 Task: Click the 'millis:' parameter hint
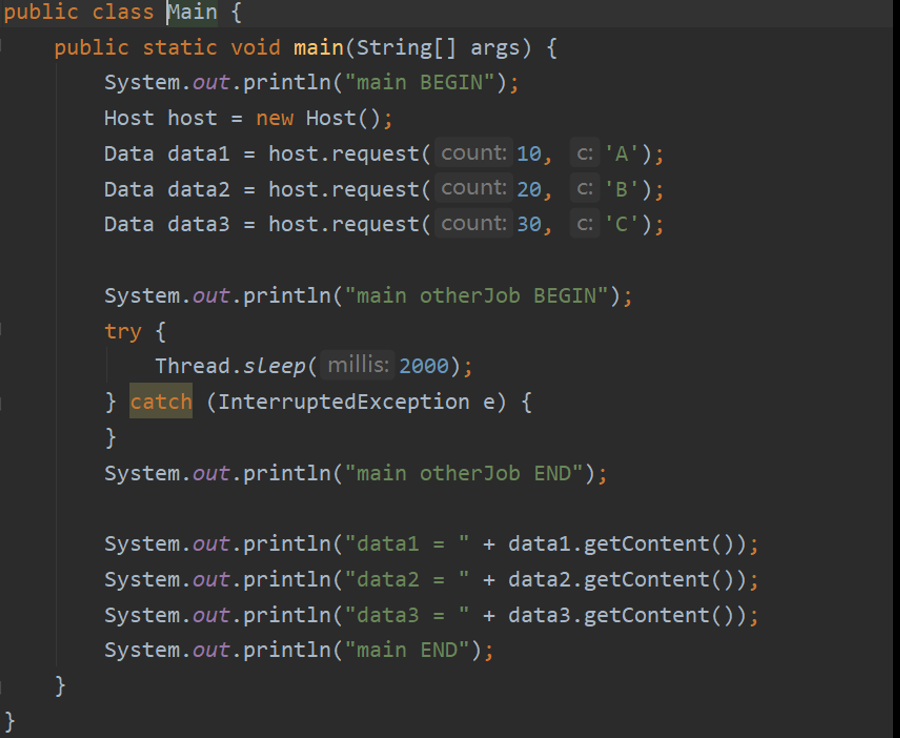[x=358, y=365]
